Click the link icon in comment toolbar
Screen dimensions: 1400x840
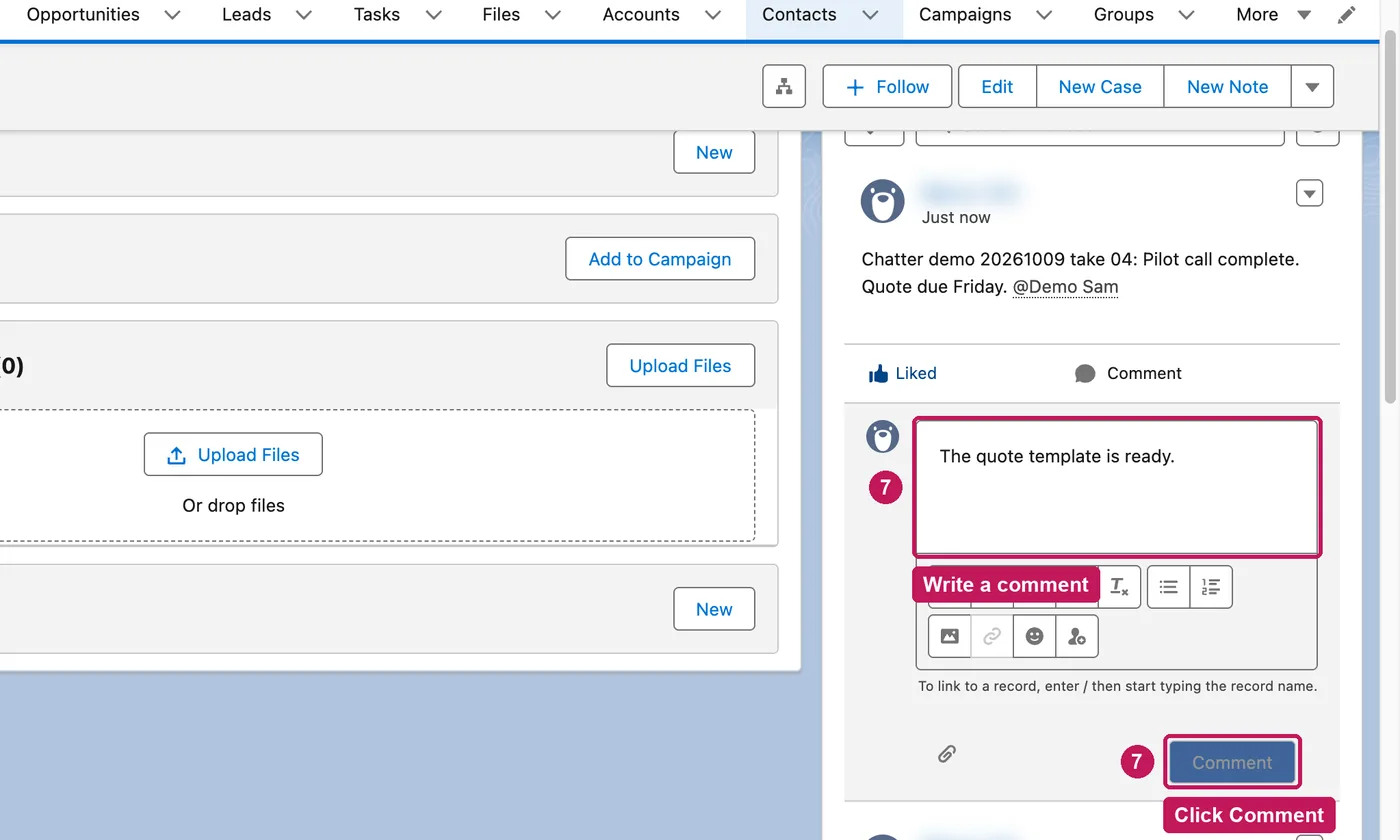992,636
